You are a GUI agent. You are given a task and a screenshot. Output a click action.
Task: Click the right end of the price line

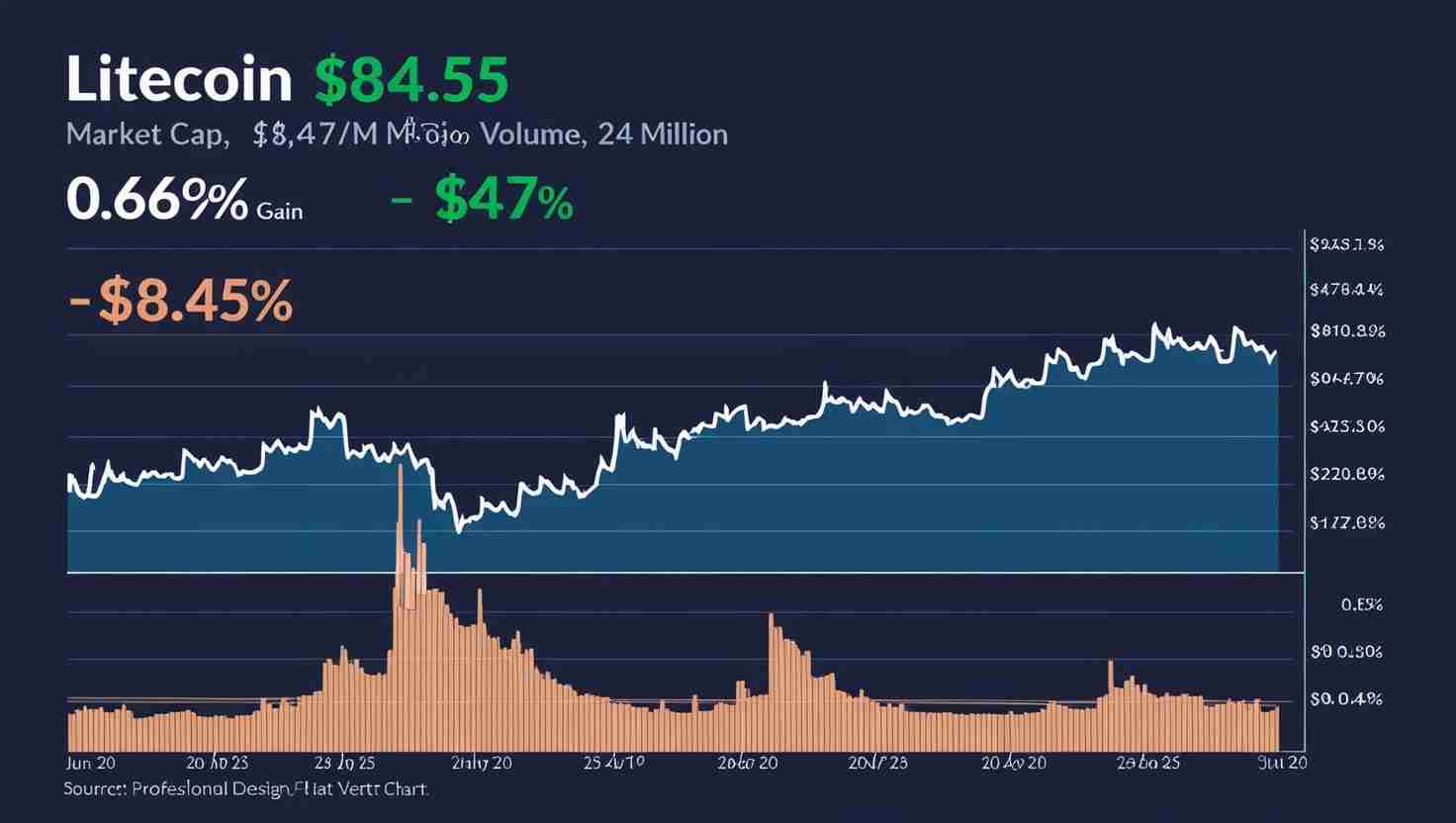pyautogui.click(x=1276, y=352)
